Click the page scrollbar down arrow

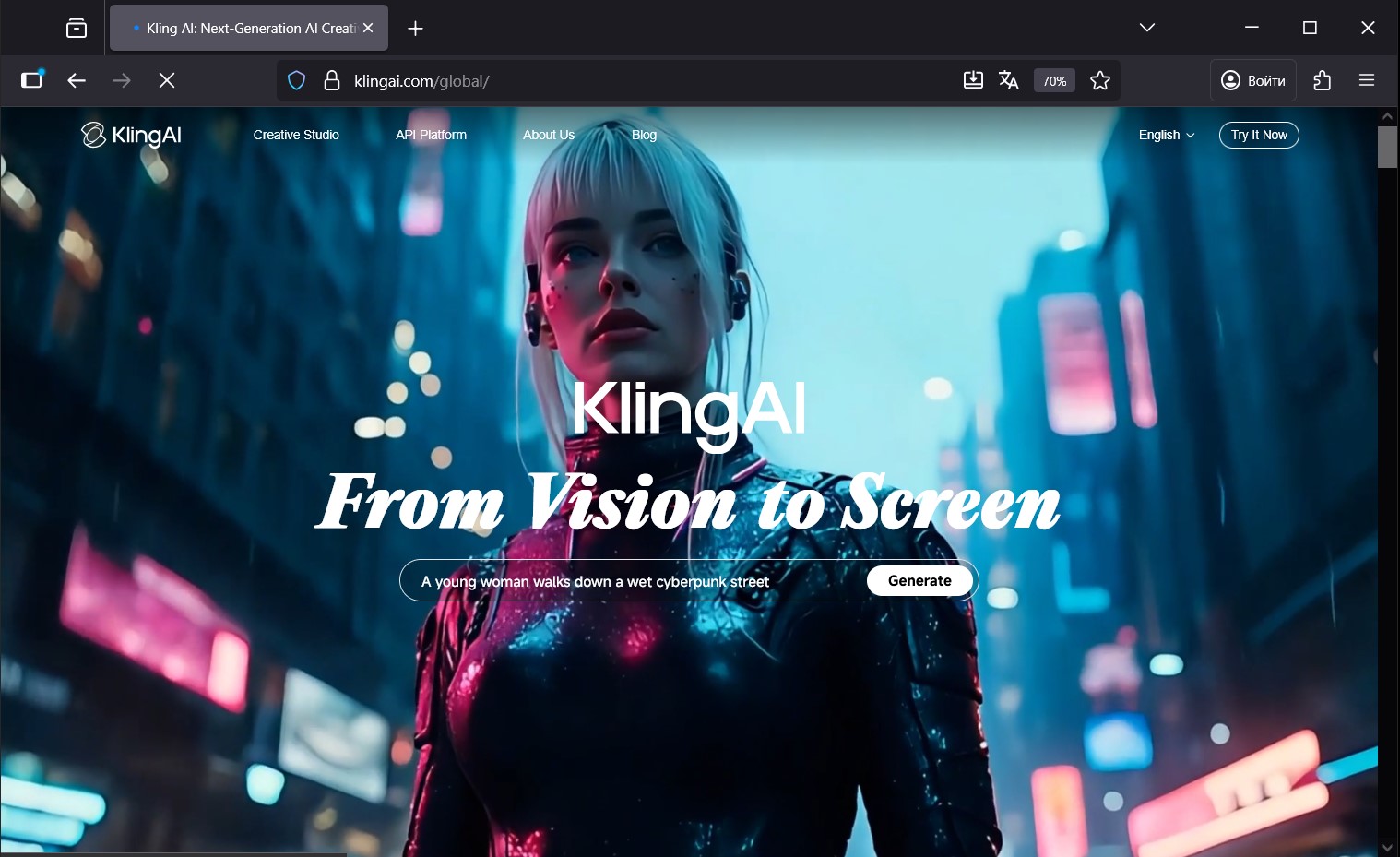pos(1388,847)
